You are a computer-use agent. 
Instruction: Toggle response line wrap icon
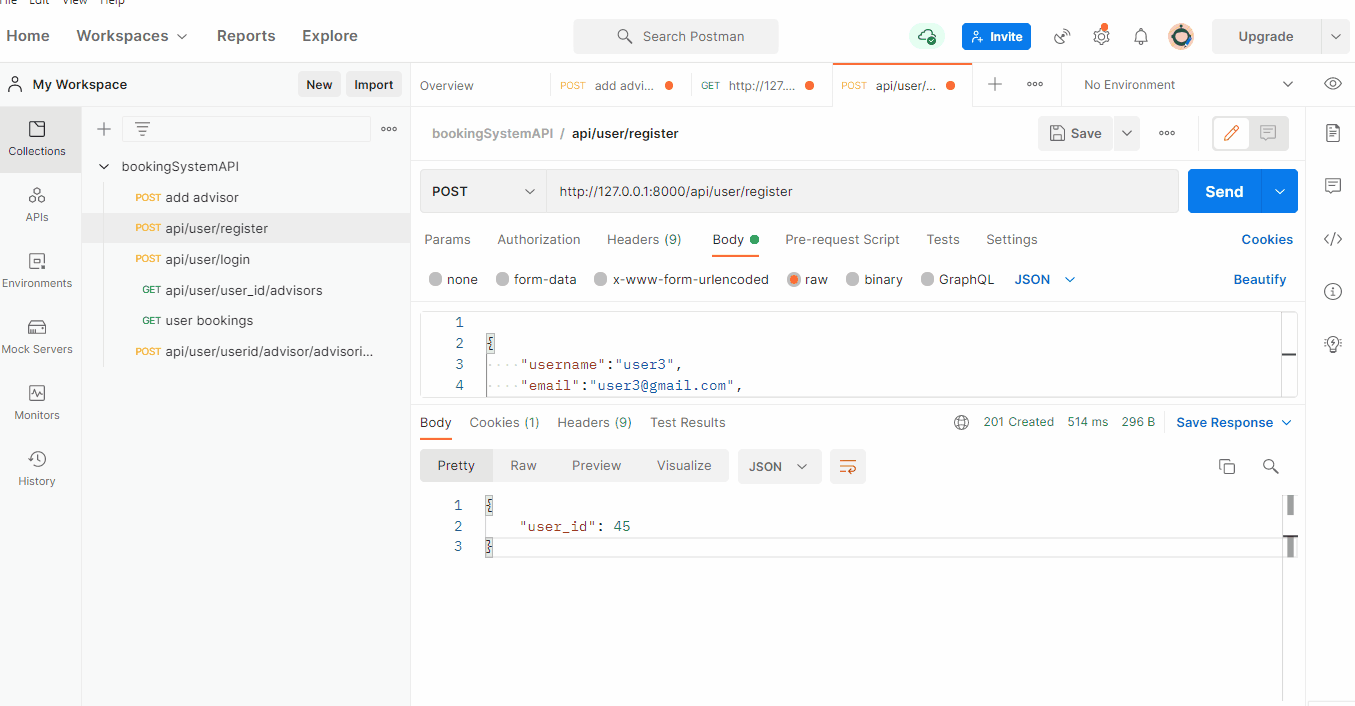point(848,466)
